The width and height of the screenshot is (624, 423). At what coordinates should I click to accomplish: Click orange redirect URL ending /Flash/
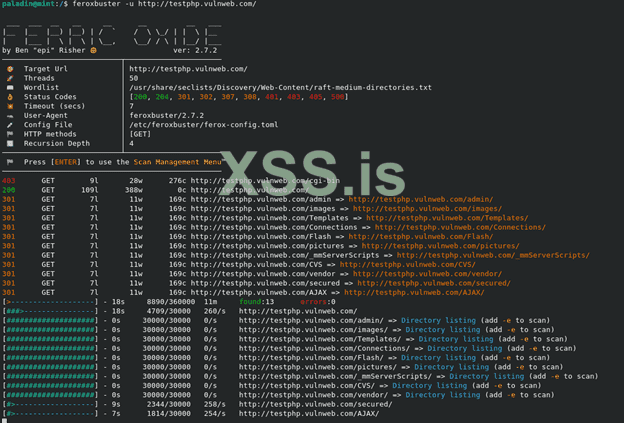tap(421, 237)
